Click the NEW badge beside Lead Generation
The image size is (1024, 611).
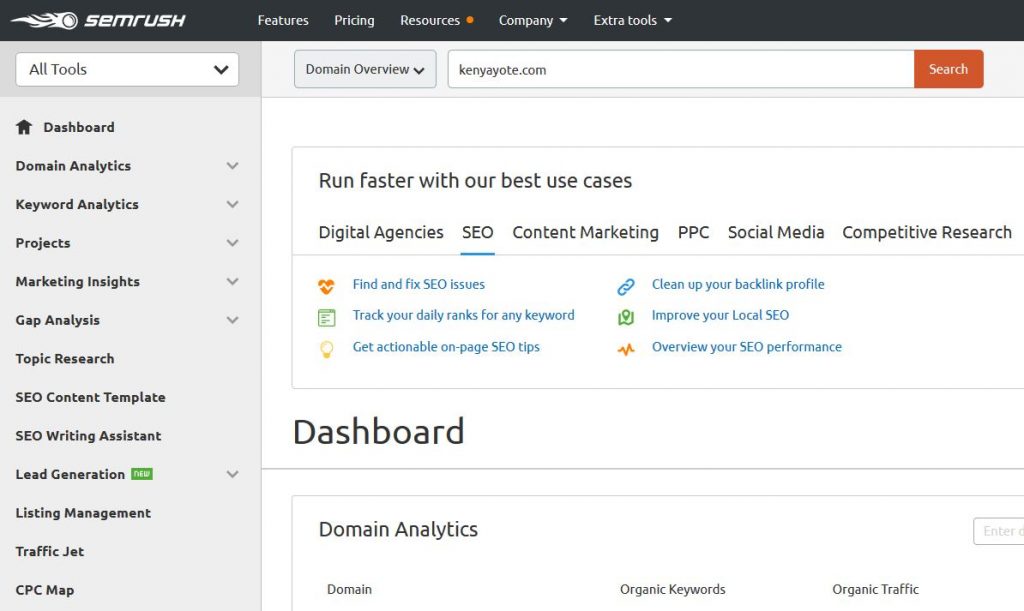[x=142, y=474]
